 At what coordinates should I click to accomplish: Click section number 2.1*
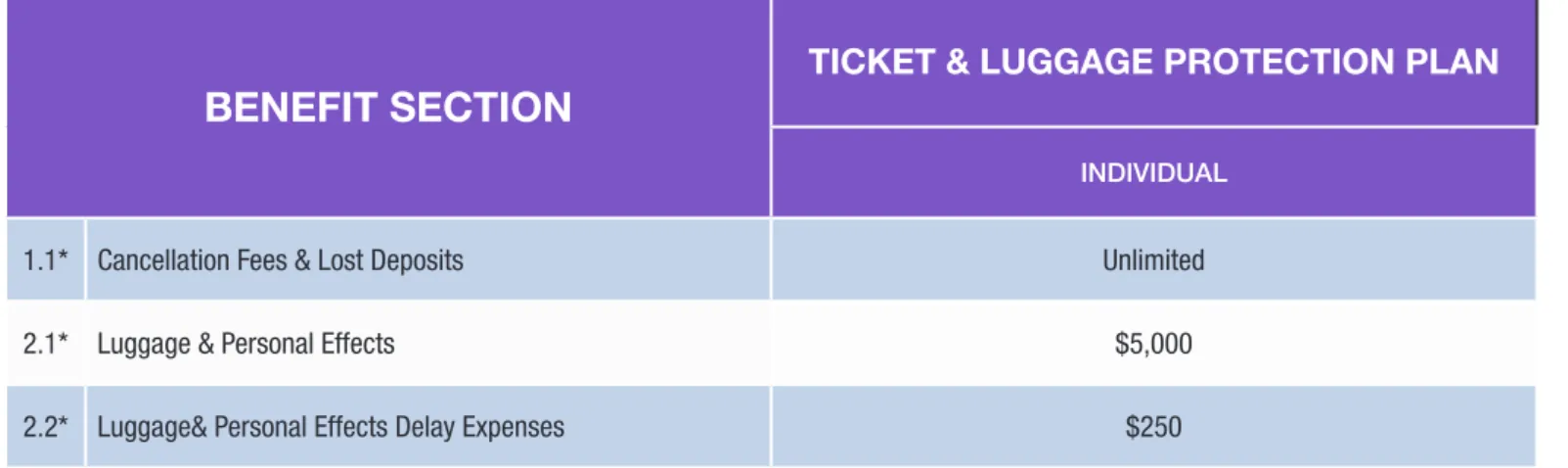point(46,344)
